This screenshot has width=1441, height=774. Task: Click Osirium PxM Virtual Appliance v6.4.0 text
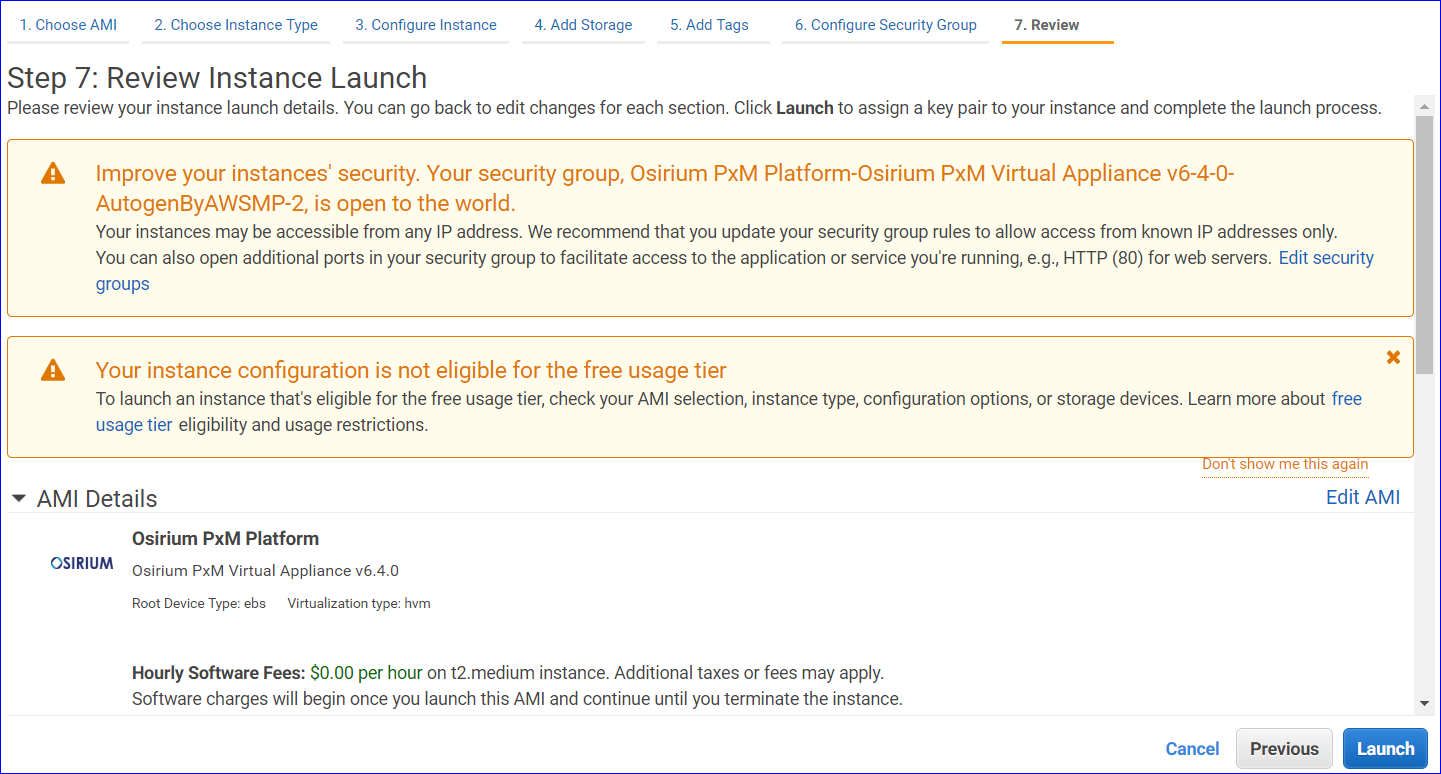point(265,571)
